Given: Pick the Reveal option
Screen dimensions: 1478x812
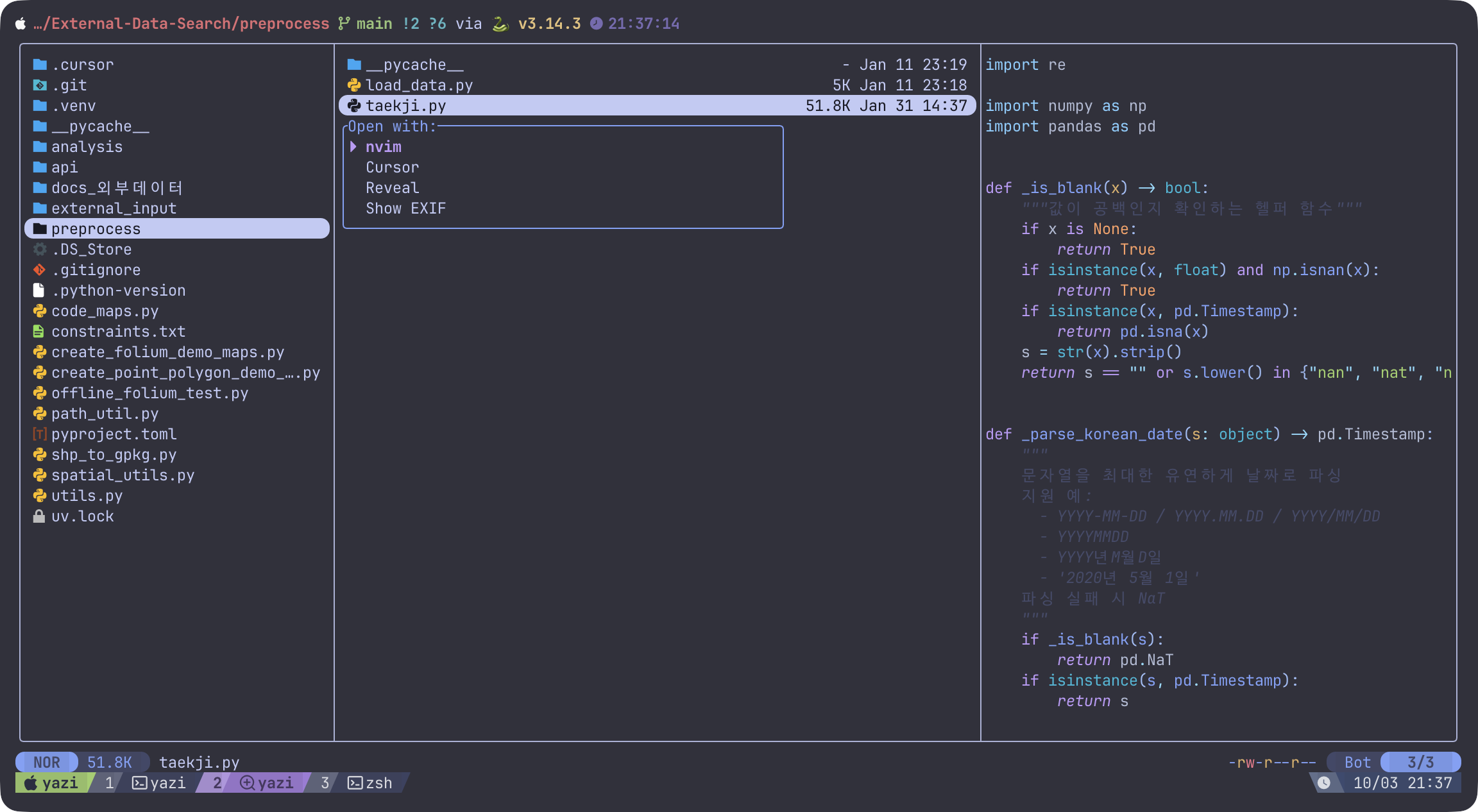Looking at the screenshot, I should [x=392, y=188].
